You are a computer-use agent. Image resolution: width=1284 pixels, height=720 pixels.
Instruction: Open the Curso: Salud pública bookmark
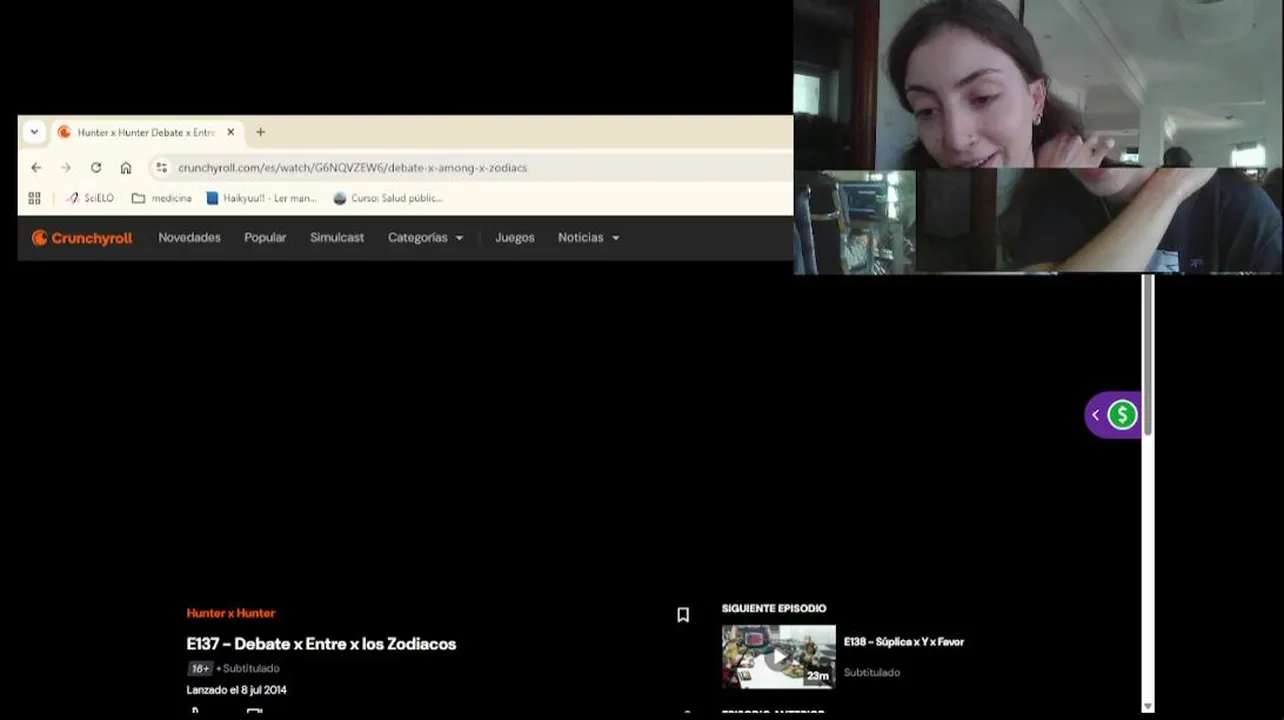pos(388,198)
